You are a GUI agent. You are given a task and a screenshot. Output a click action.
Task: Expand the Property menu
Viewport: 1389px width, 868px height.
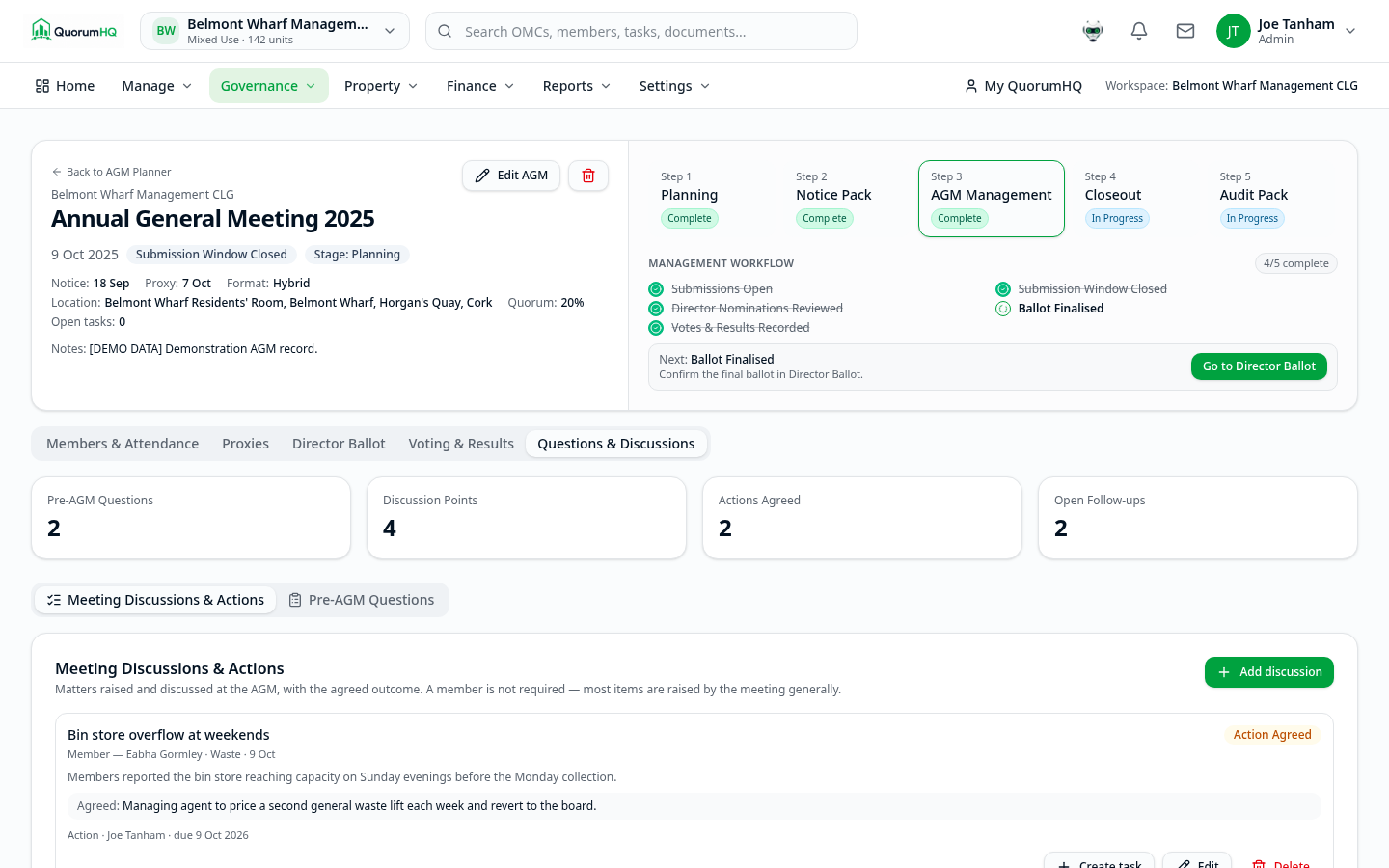click(x=381, y=86)
